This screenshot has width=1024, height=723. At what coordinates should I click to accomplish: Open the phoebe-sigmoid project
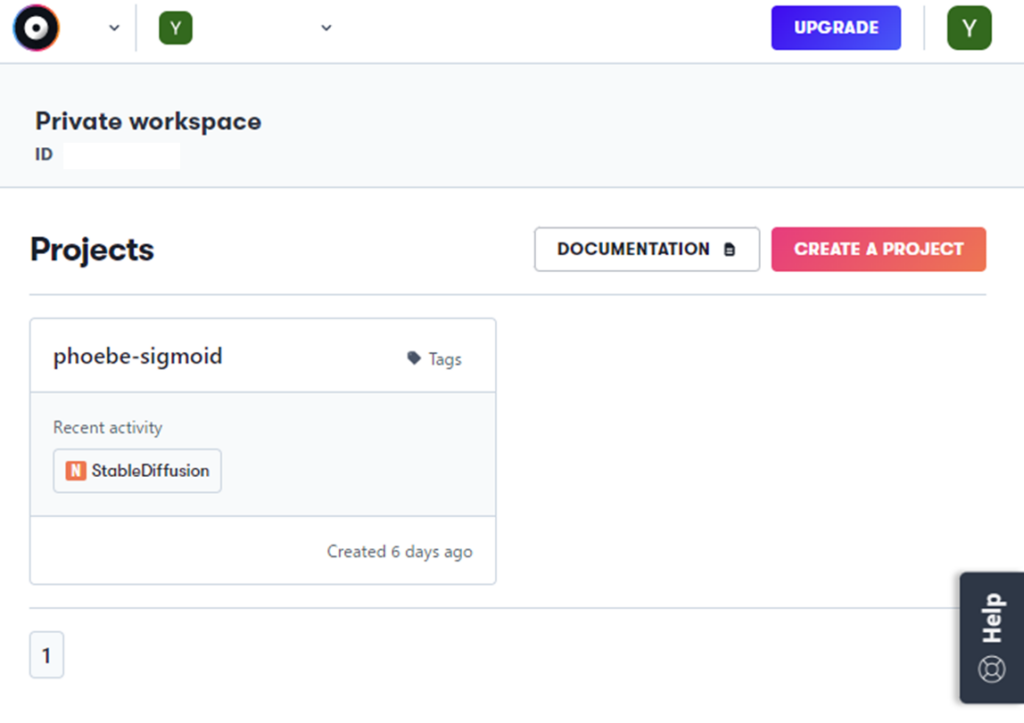tap(138, 356)
